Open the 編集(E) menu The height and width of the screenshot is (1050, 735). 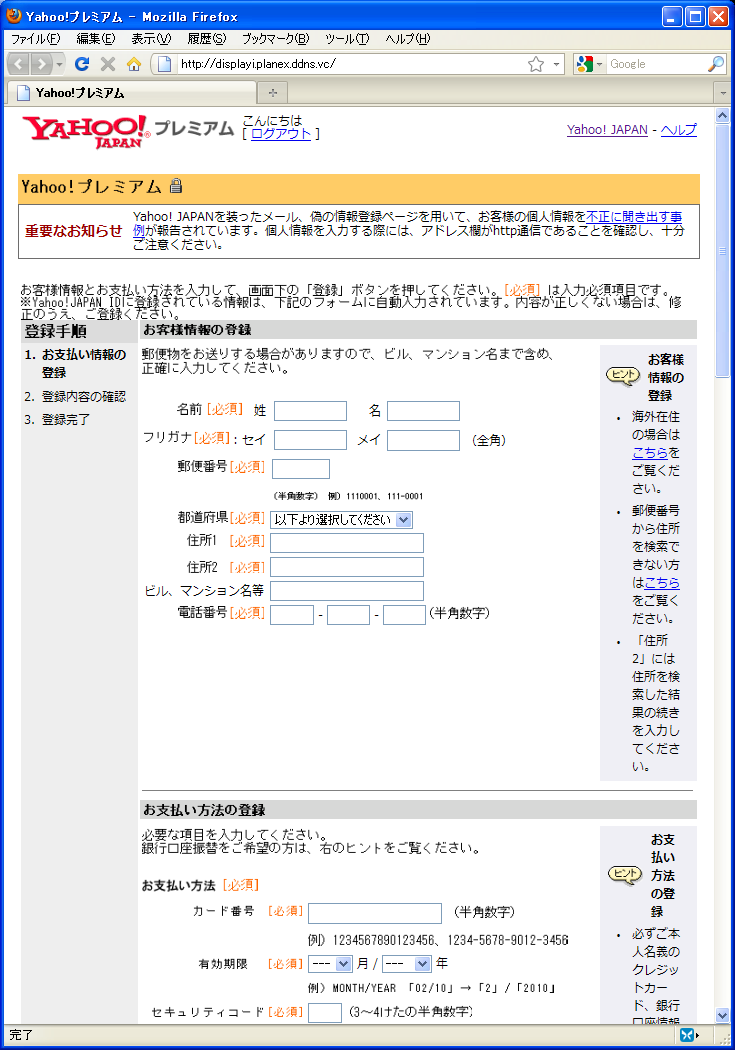click(96, 39)
